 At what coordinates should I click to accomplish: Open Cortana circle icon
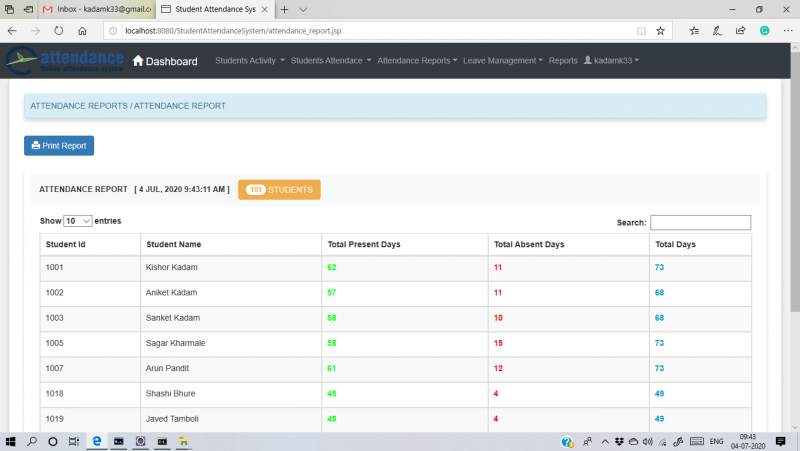(53, 442)
